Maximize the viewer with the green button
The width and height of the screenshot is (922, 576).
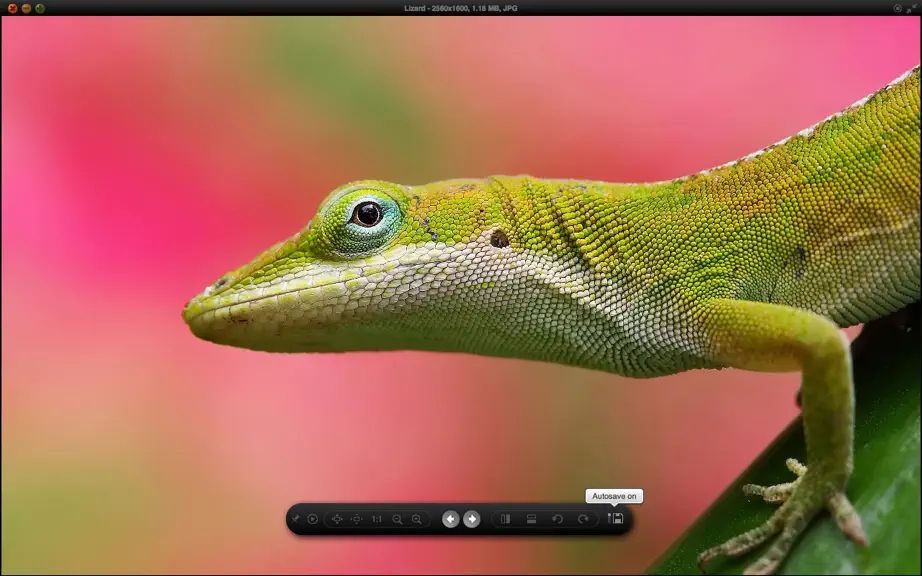pos(40,8)
